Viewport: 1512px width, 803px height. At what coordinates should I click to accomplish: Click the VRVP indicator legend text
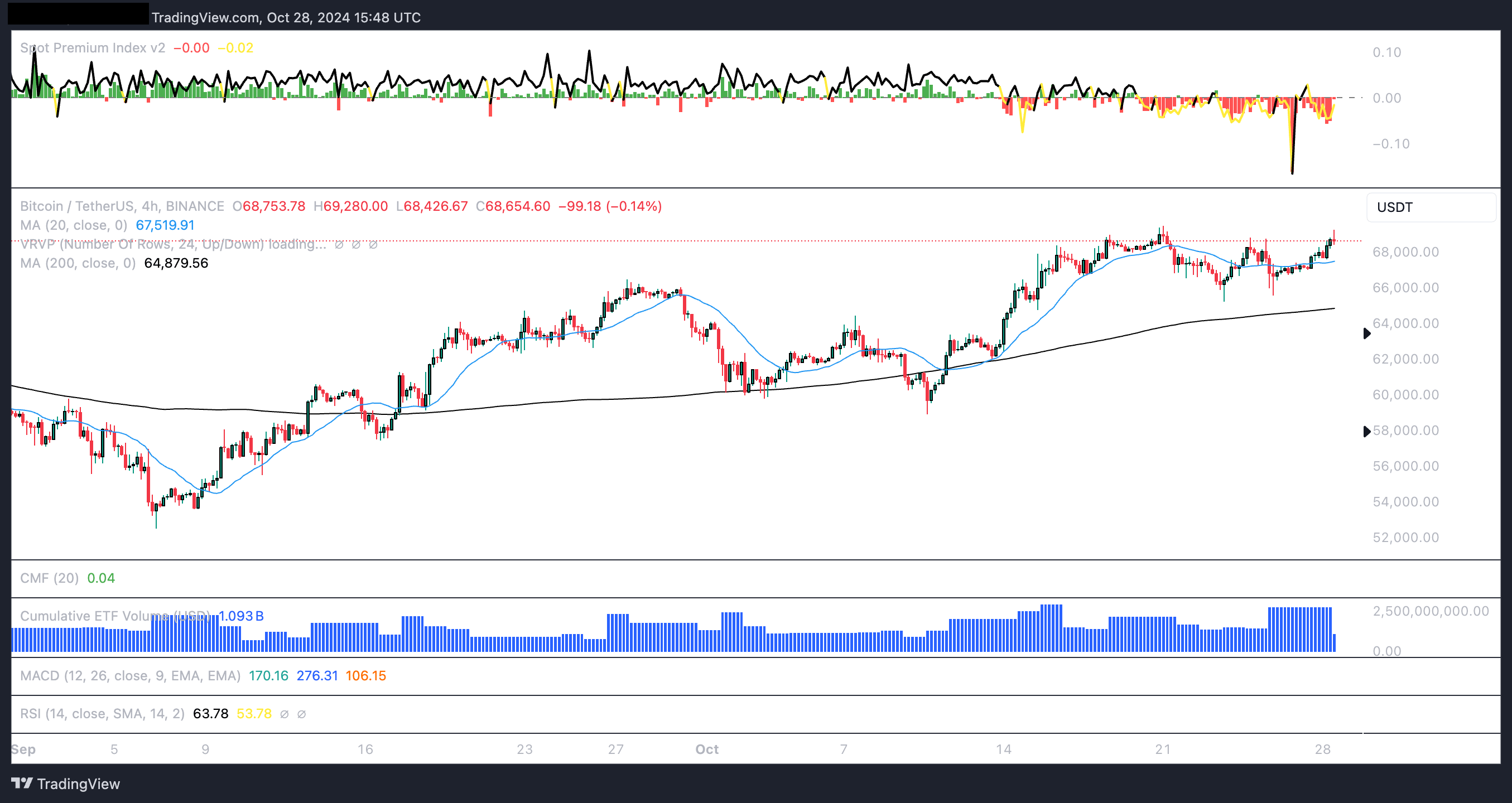(172, 245)
